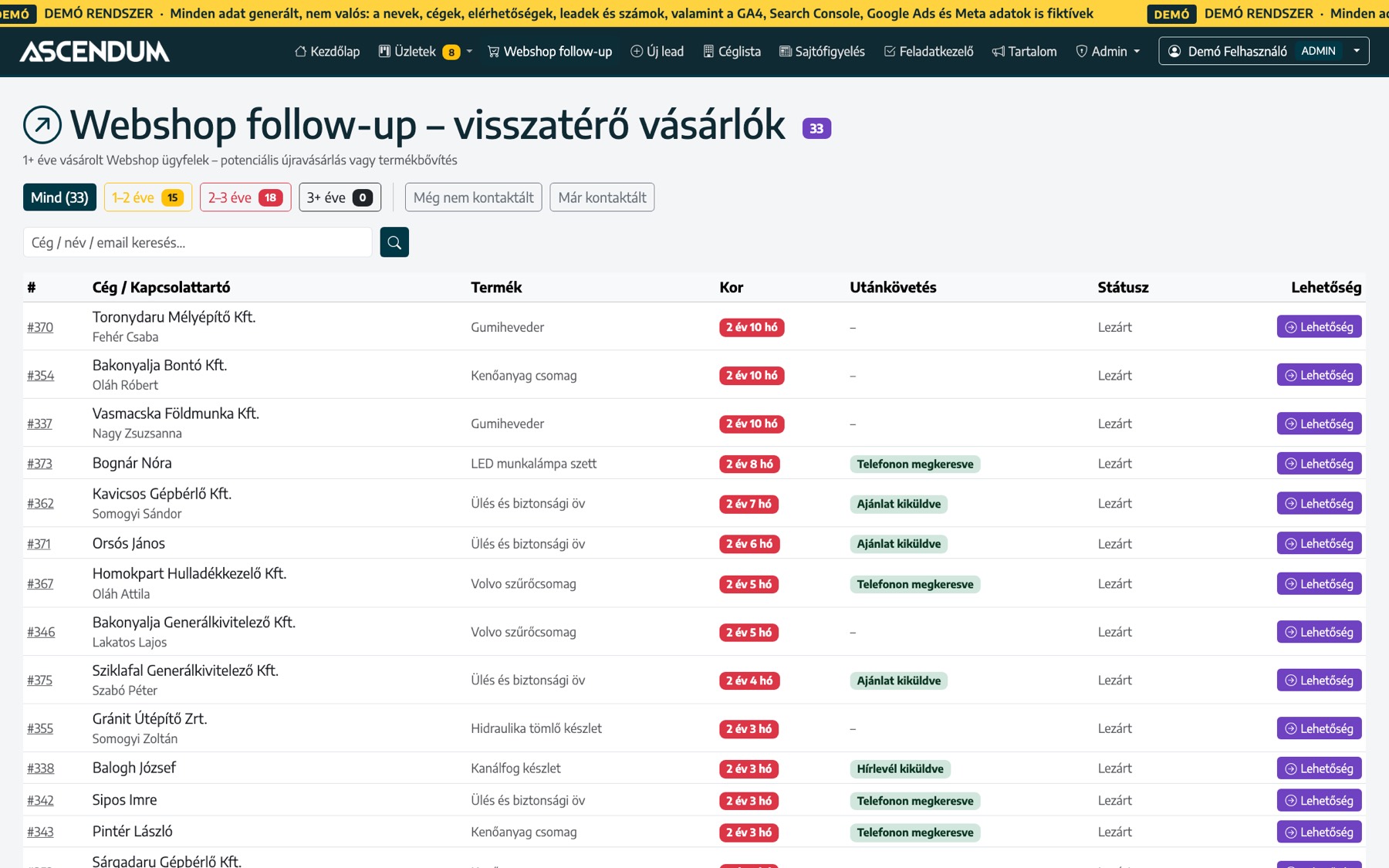Click the purple 33 count badge
Screen dimensions: 1389x868
click(816, 128)
